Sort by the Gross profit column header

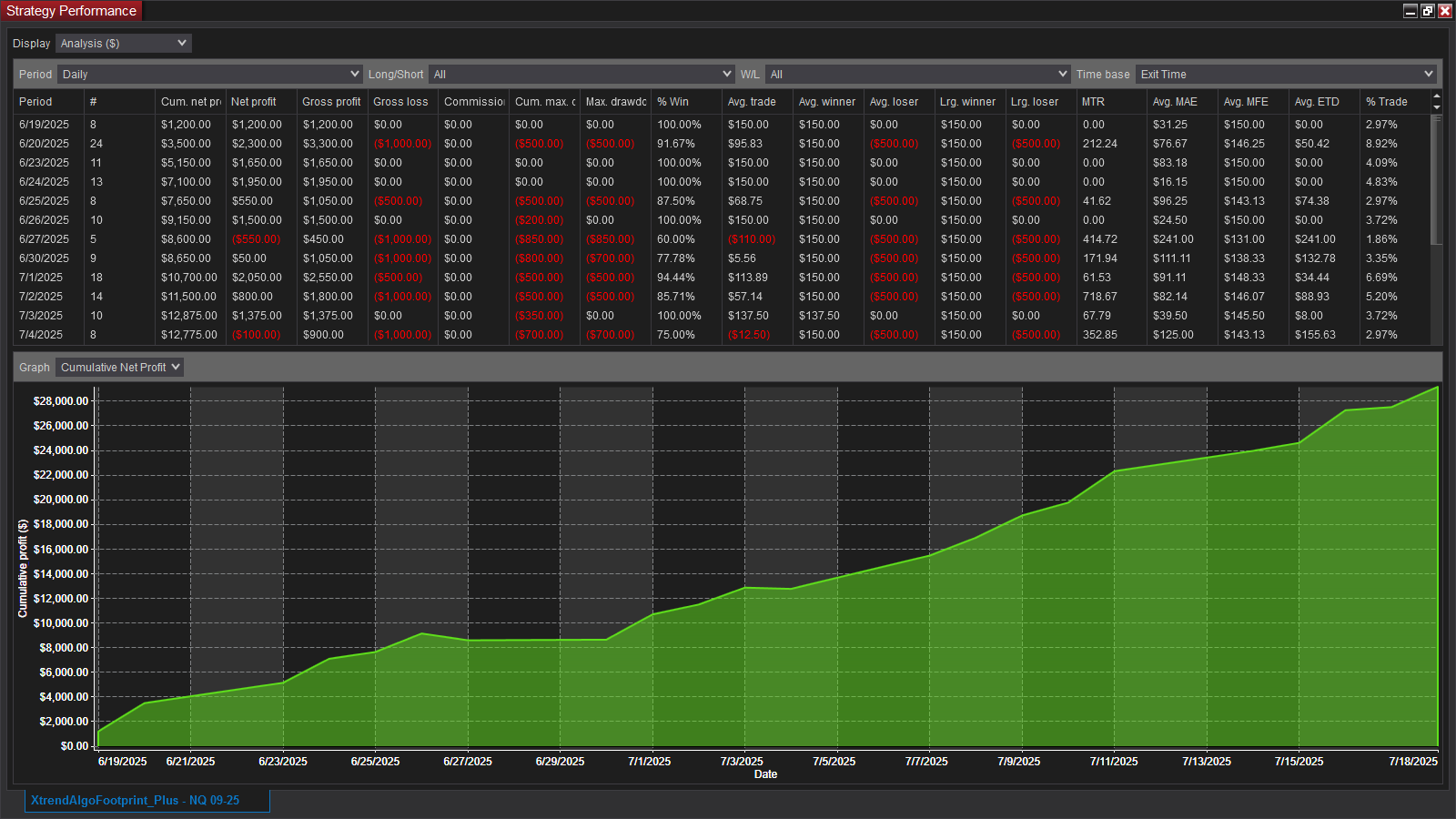332,101
